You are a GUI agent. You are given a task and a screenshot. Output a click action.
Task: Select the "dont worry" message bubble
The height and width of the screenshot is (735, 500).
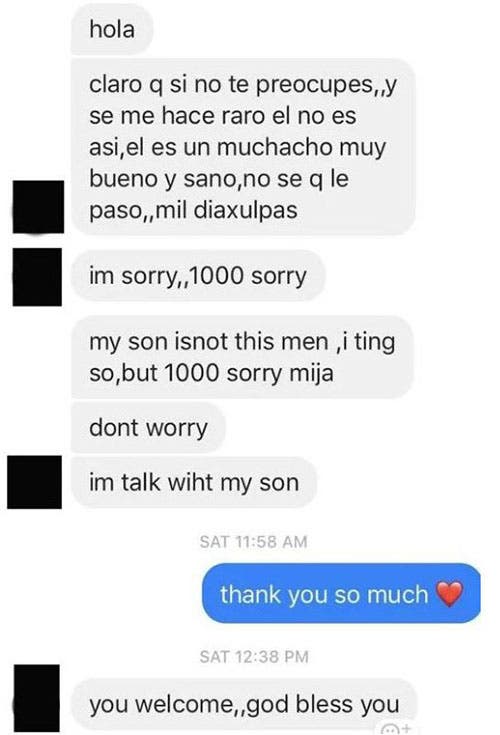pyautogui.click(x=148, y=428)
